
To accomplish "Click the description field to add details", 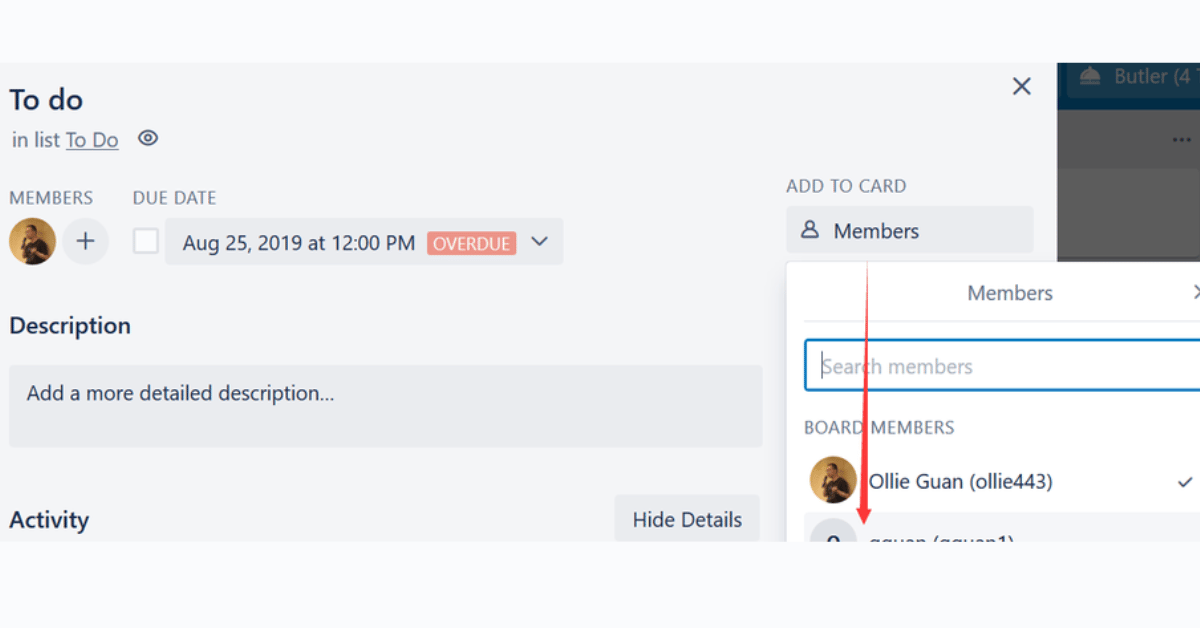I will pyautogui.click(x=385, y=406).
